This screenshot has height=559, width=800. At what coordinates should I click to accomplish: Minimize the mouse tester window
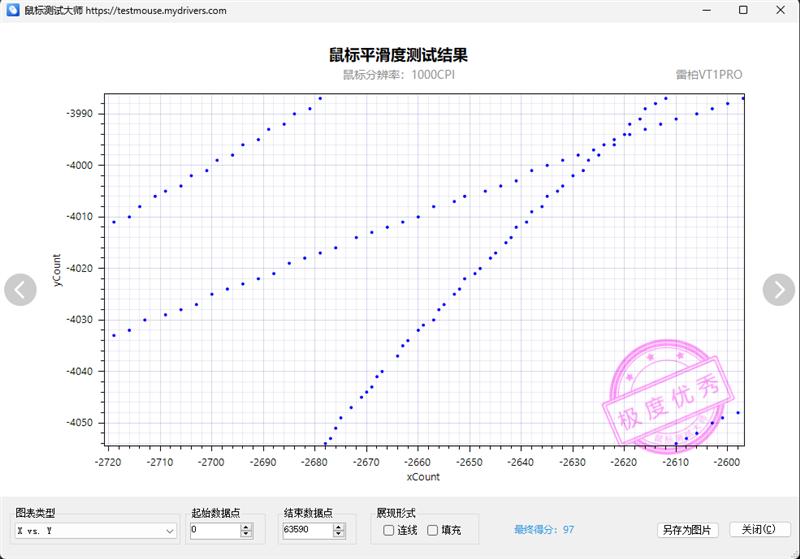[707, 10]
